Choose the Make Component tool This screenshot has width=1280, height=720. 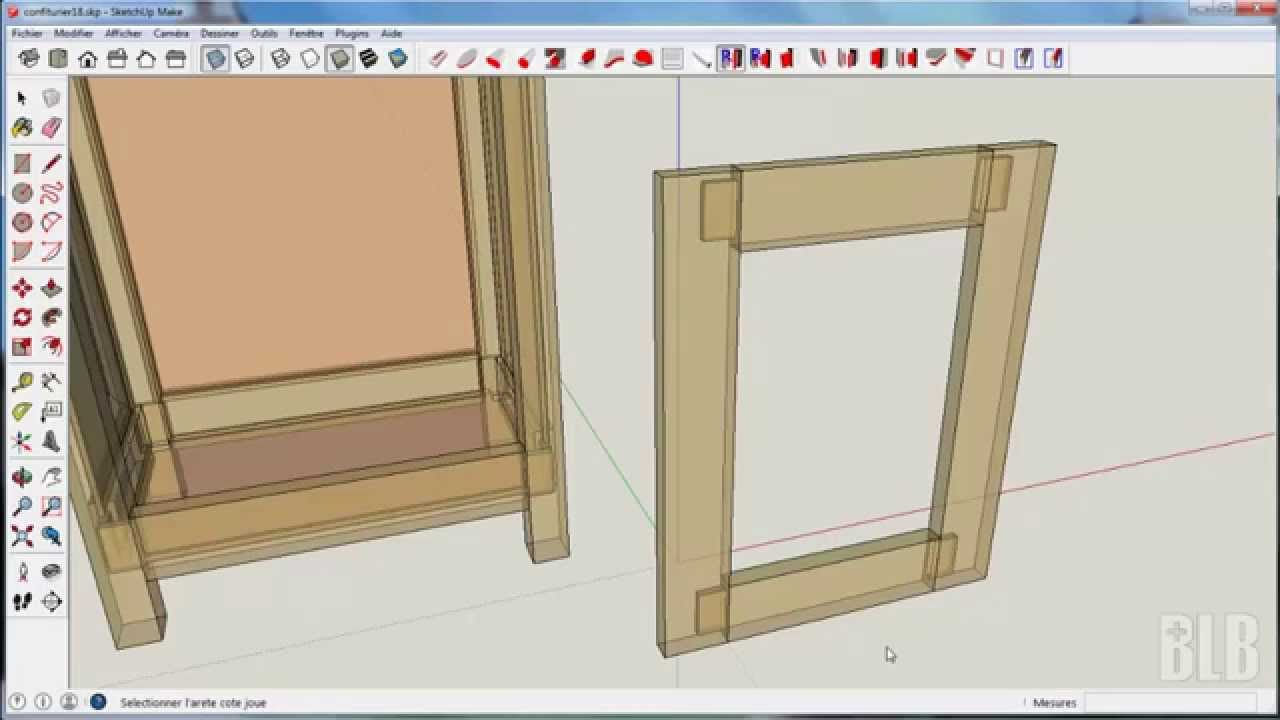pyautogui.click(x=51, y=98)
